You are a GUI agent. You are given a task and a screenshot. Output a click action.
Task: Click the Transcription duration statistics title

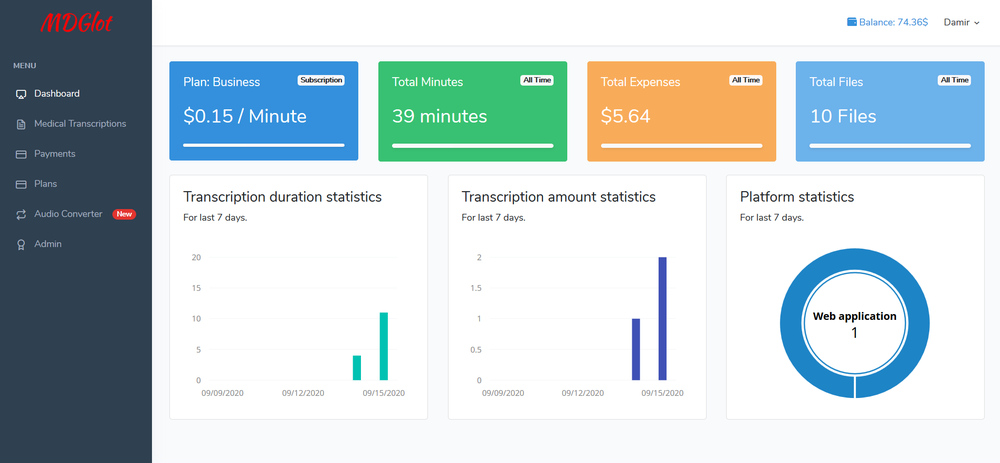click(x=283, y=196)
